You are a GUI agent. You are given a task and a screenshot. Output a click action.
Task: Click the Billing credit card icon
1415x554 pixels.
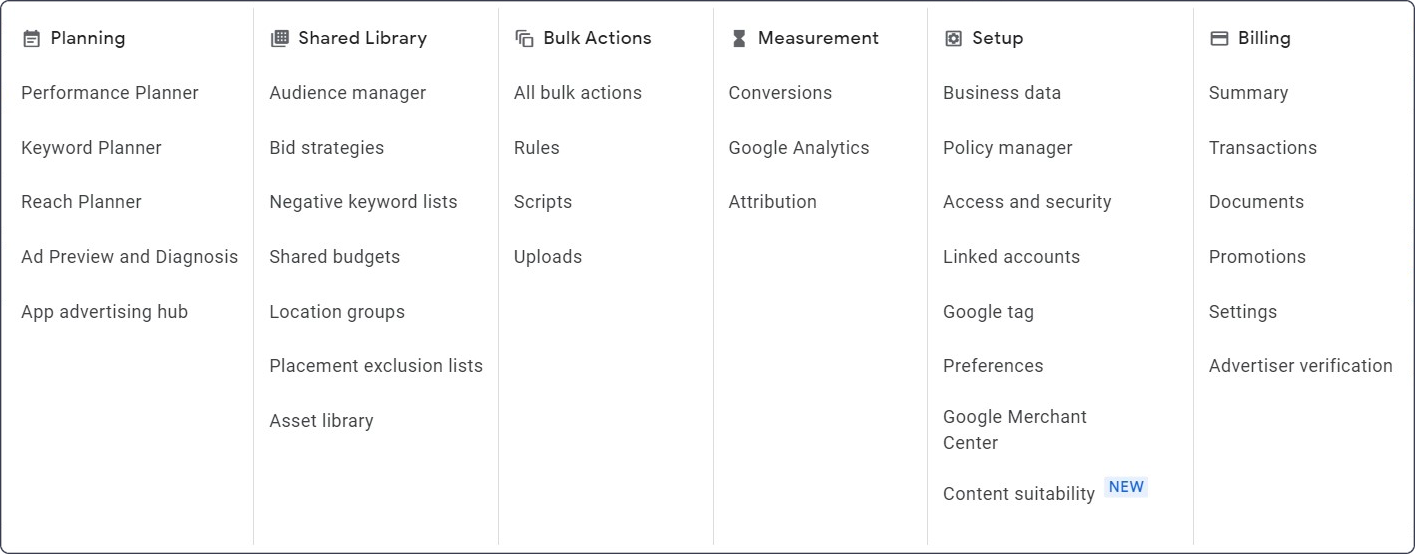(1219, 39)
